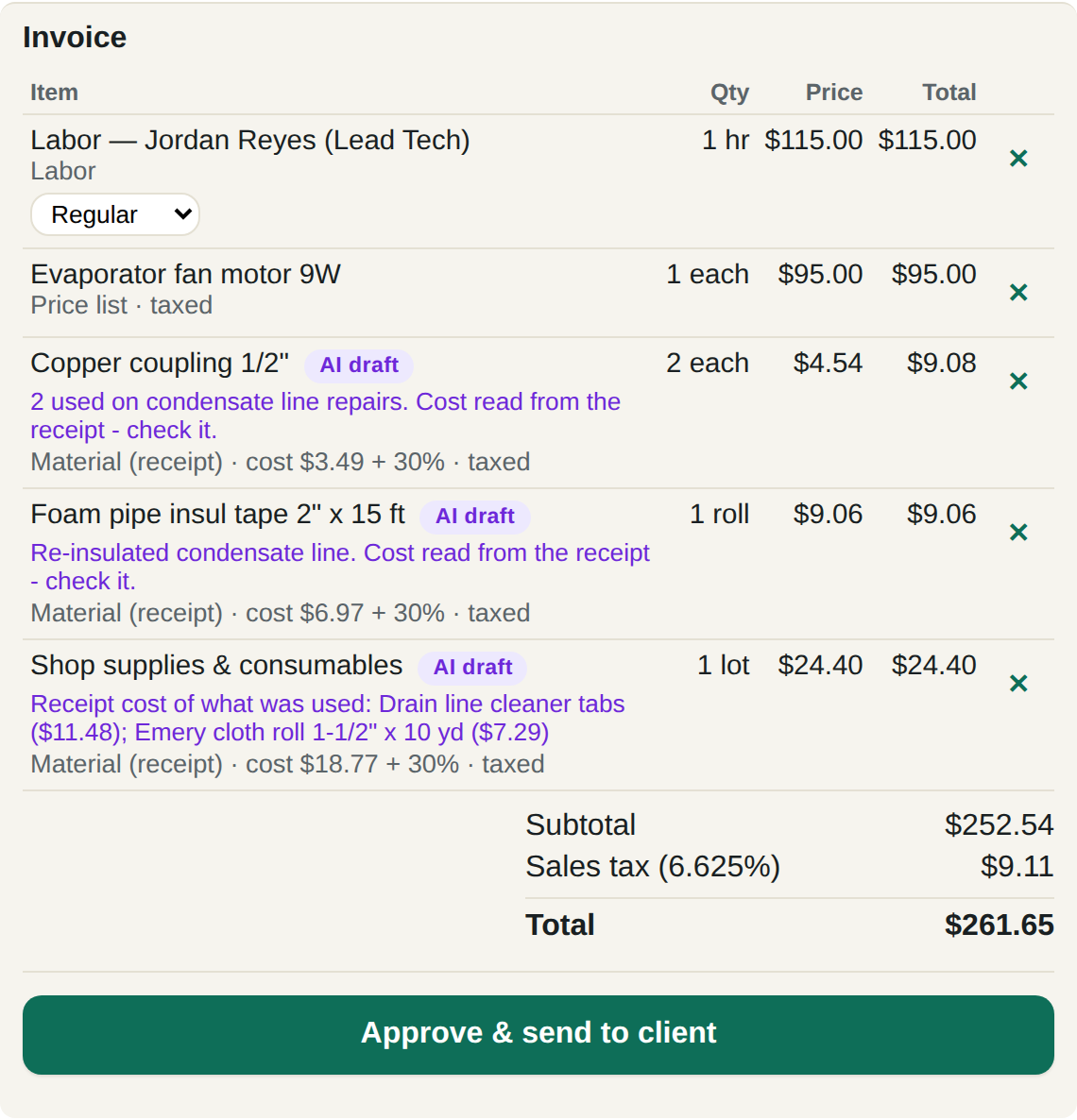Screen dimensions: 1077x1120
Task: Click AI draft badge on Foam pipe tape
Action: (x=474, y=516)
